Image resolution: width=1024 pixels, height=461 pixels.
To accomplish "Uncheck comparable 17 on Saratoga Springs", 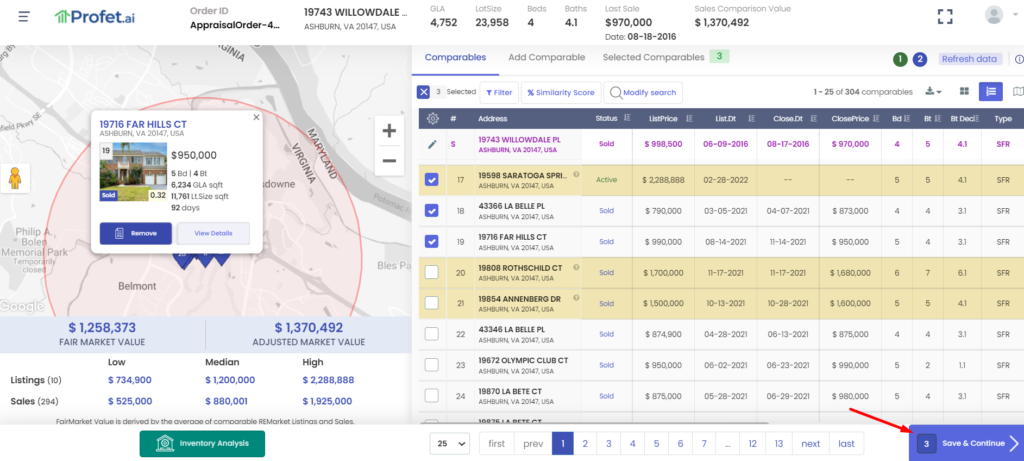I will [x=432, y=180].
